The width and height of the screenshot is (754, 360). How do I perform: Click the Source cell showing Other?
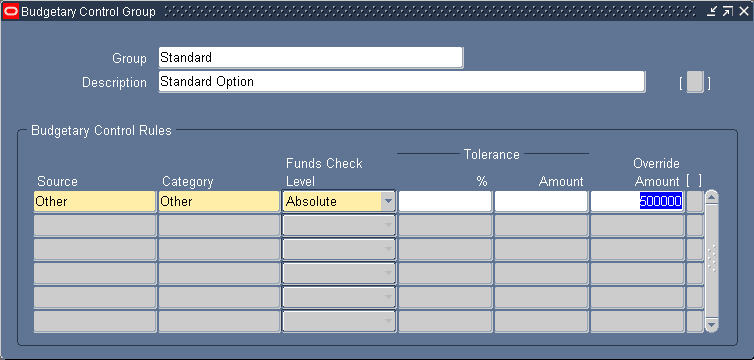pos(95,201)
